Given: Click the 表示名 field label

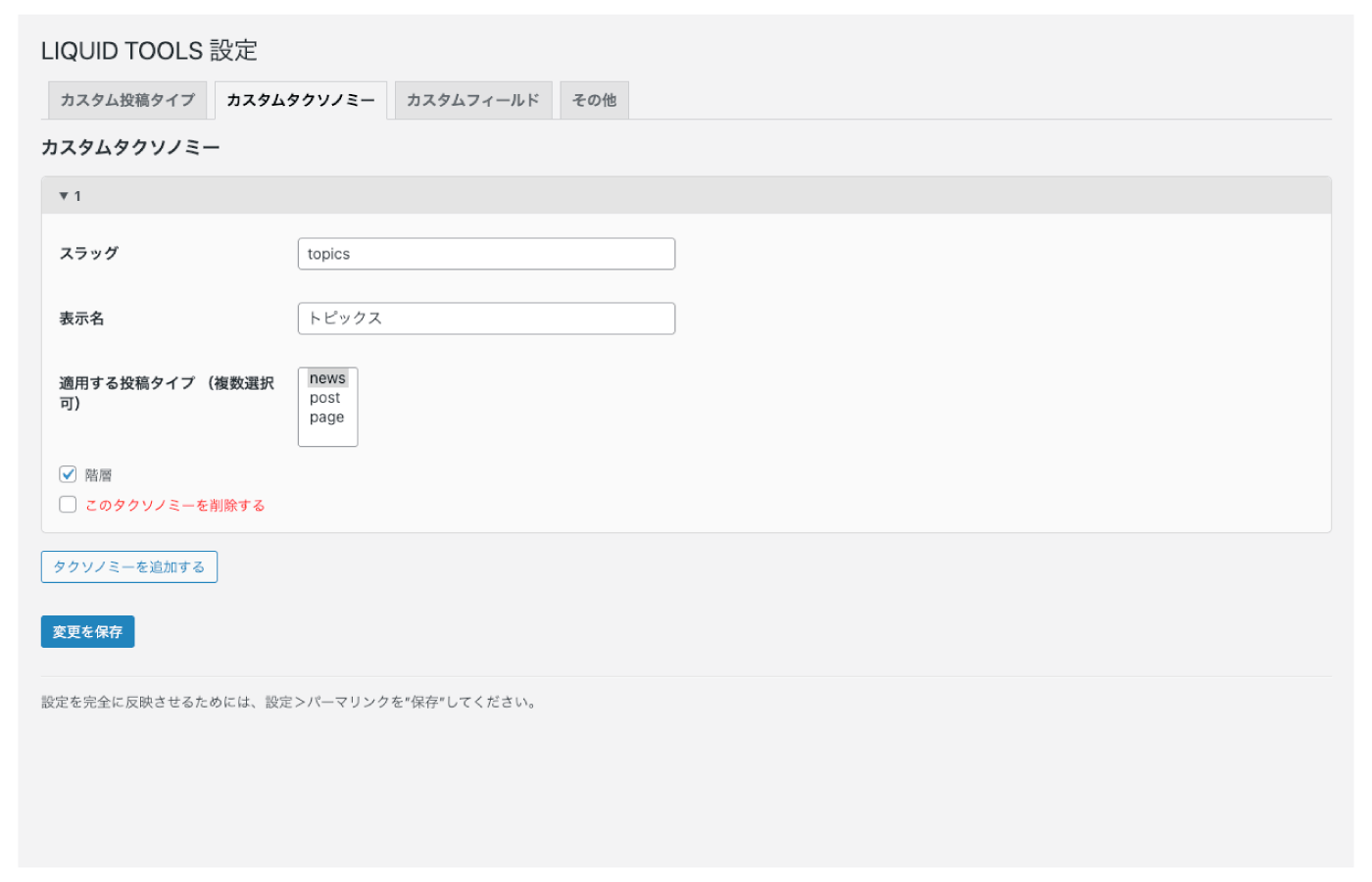Looking at the screenshot, I should [81, 318].
